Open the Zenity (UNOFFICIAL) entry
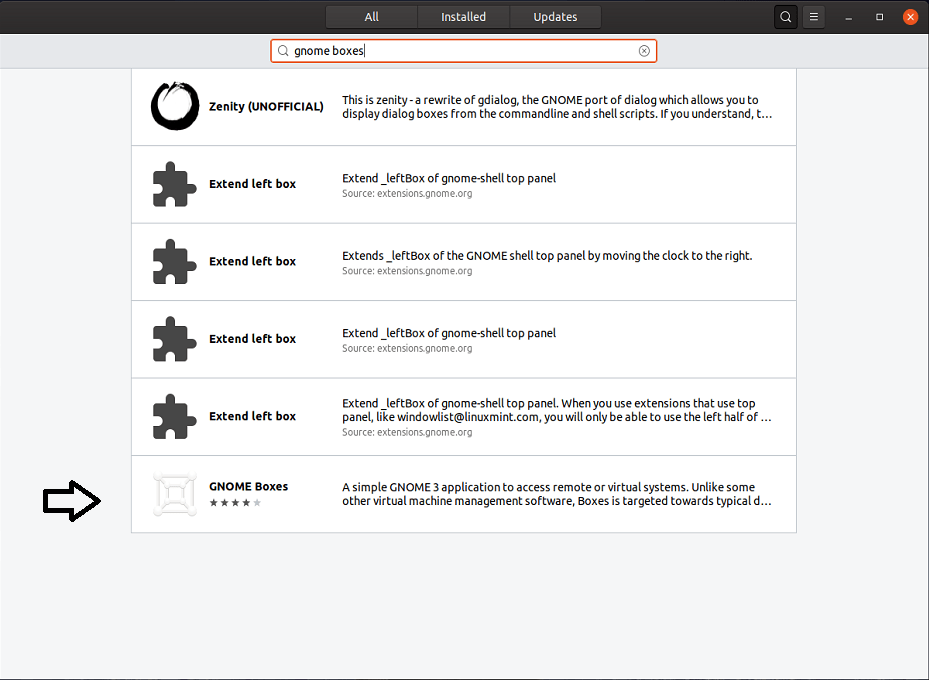 pos(463,106)
